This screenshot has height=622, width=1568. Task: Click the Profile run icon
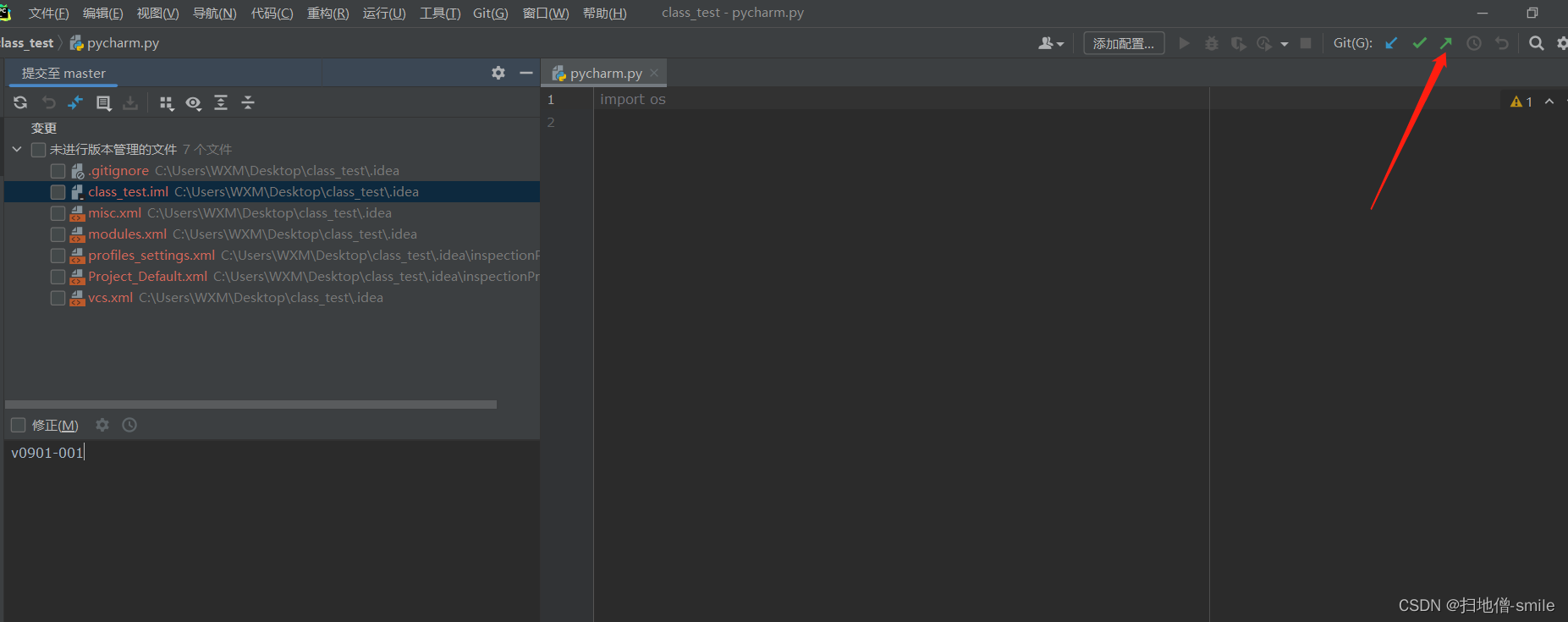tap(1265, 43)
